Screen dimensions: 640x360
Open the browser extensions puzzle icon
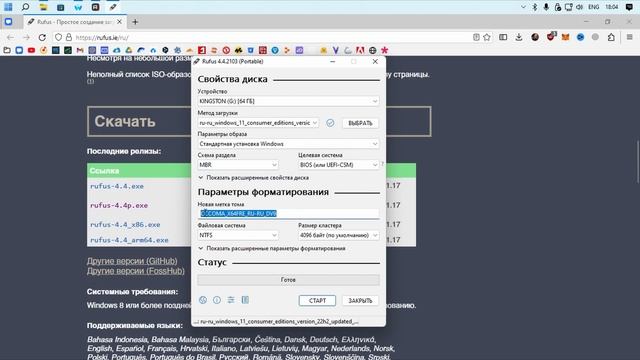(611, 37)
